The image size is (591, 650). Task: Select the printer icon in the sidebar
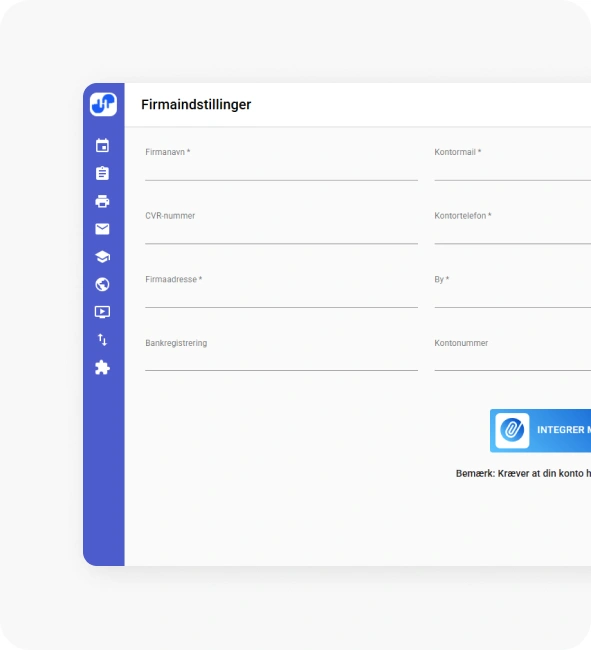102,201
